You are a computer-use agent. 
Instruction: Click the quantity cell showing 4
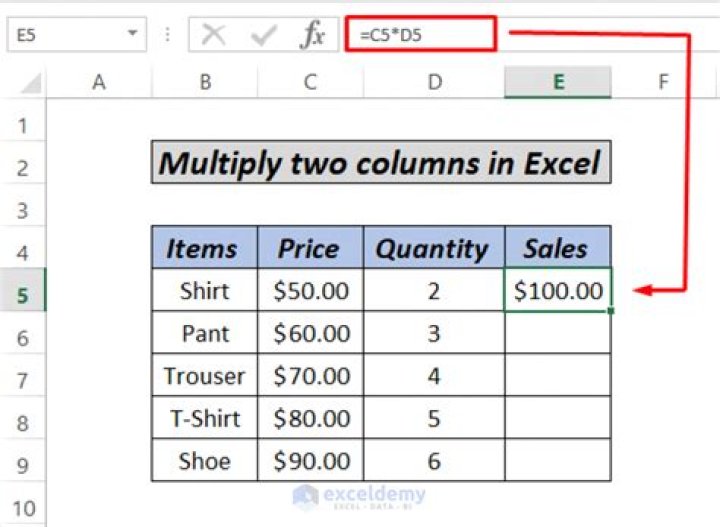tap(434, 375)
